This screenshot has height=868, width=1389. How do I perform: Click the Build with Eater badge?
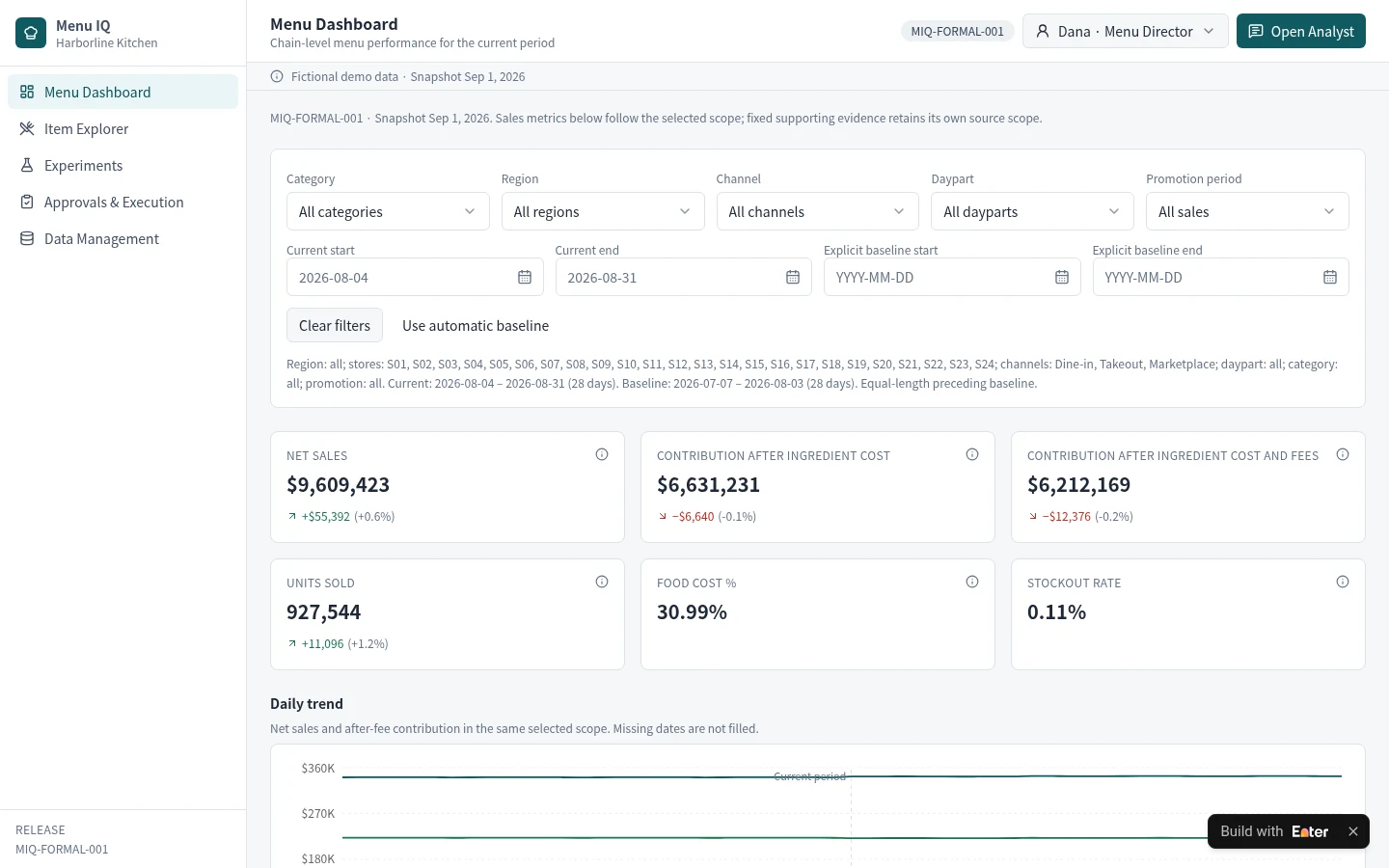(1274, 831)
